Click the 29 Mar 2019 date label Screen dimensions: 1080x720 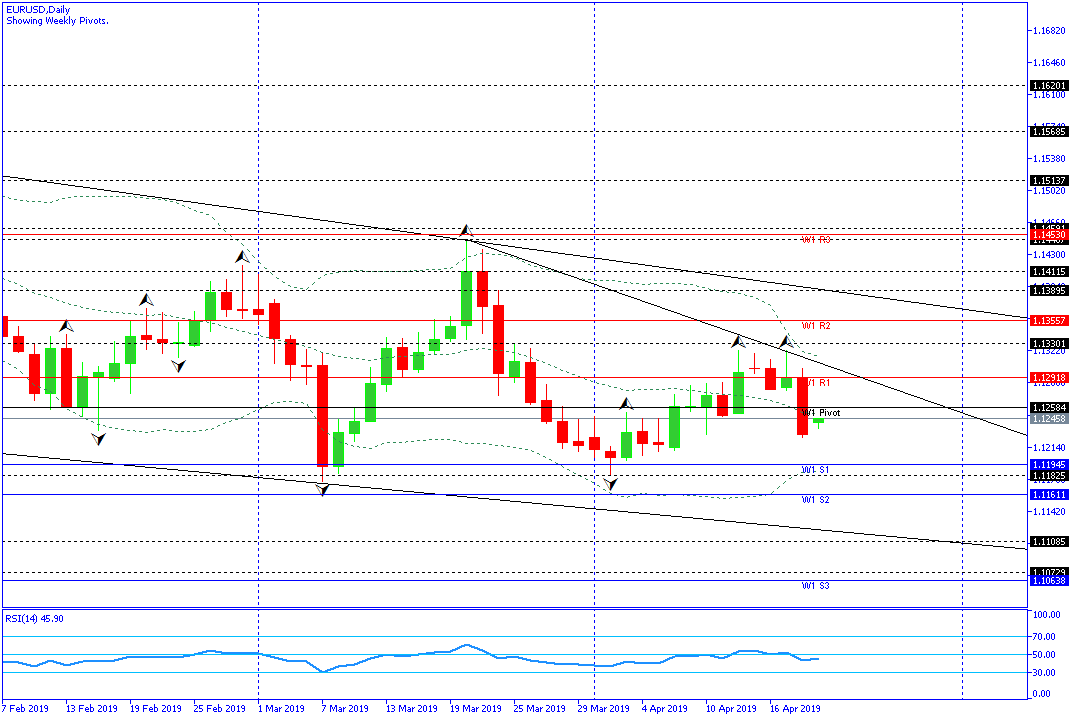coord(604,708)
